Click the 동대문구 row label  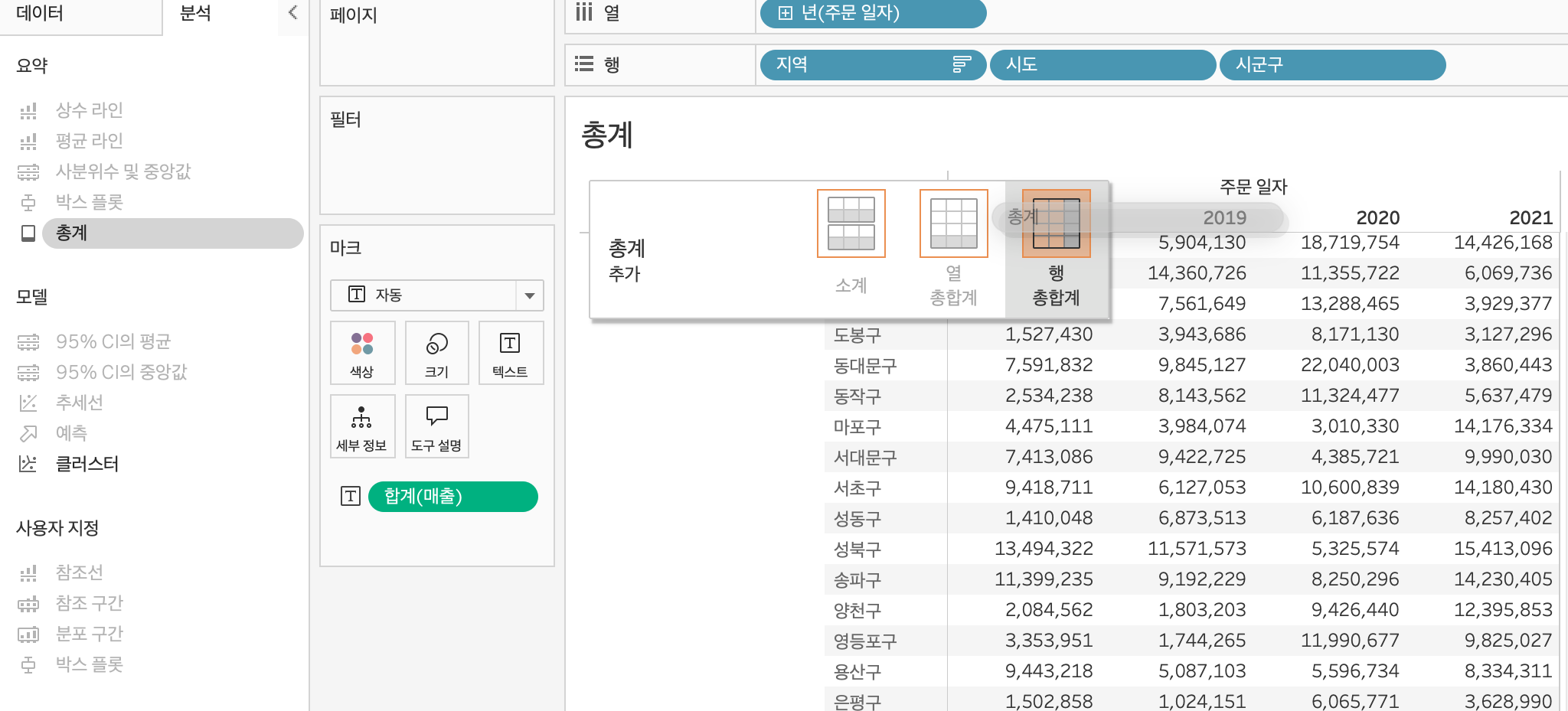pyautogui.click(x=865, y=366)
